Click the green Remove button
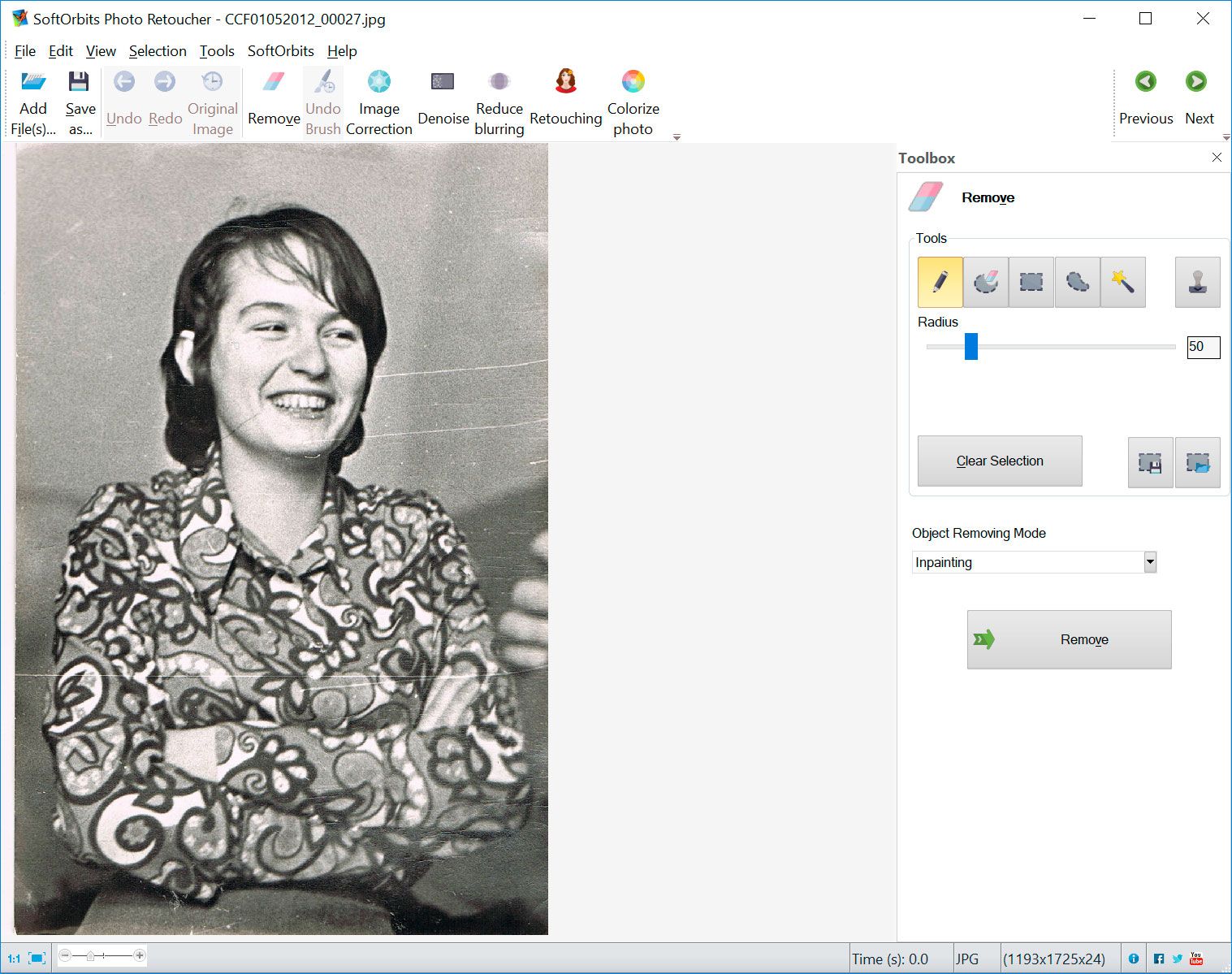 (1069, 639)
